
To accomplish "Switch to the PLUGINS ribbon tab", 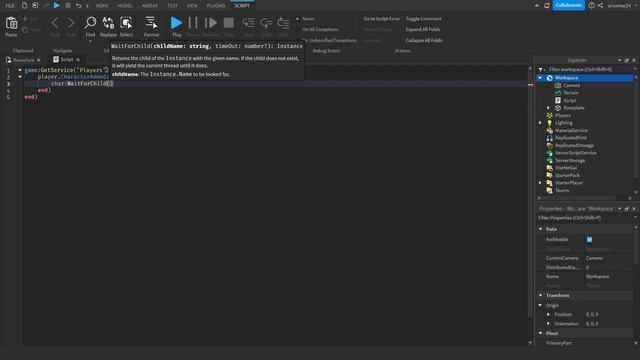I will tap(216, 6).
